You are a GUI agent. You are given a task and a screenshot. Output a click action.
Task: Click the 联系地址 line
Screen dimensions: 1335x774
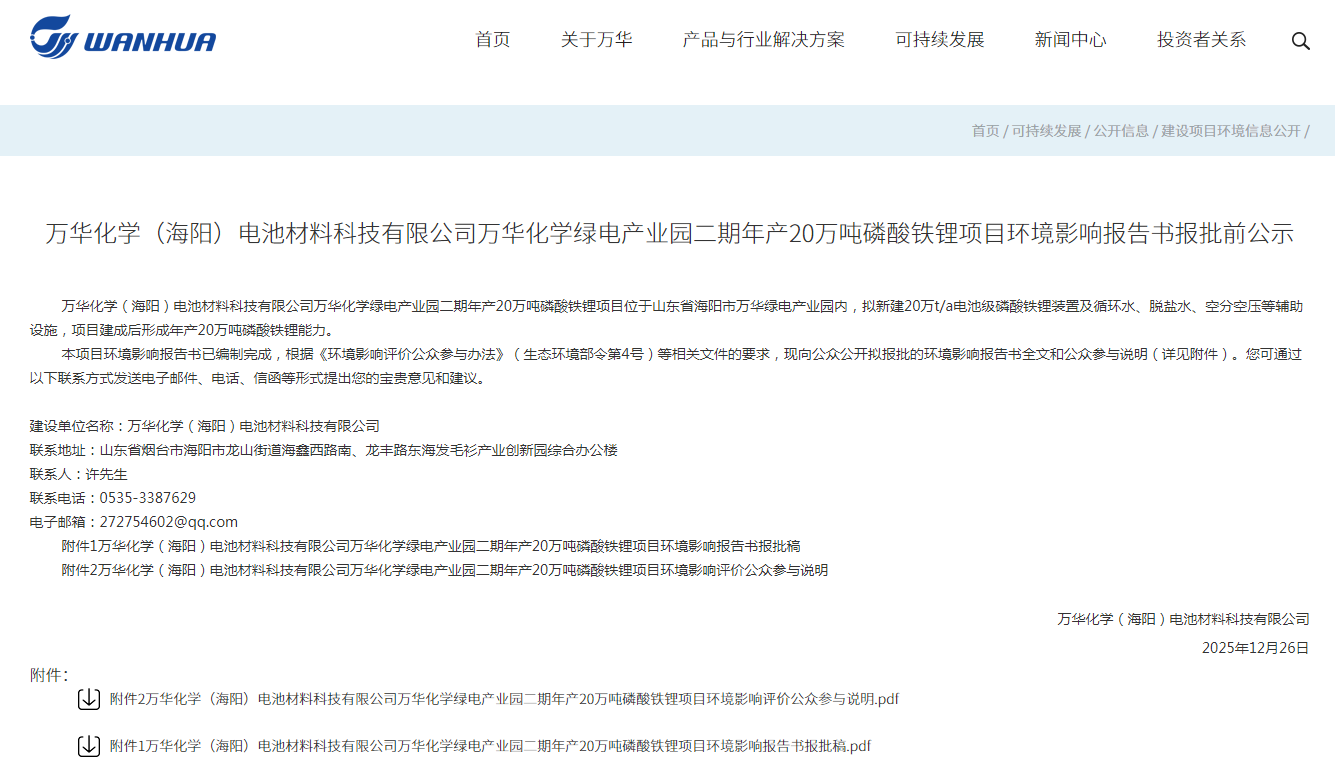(324, 450)
